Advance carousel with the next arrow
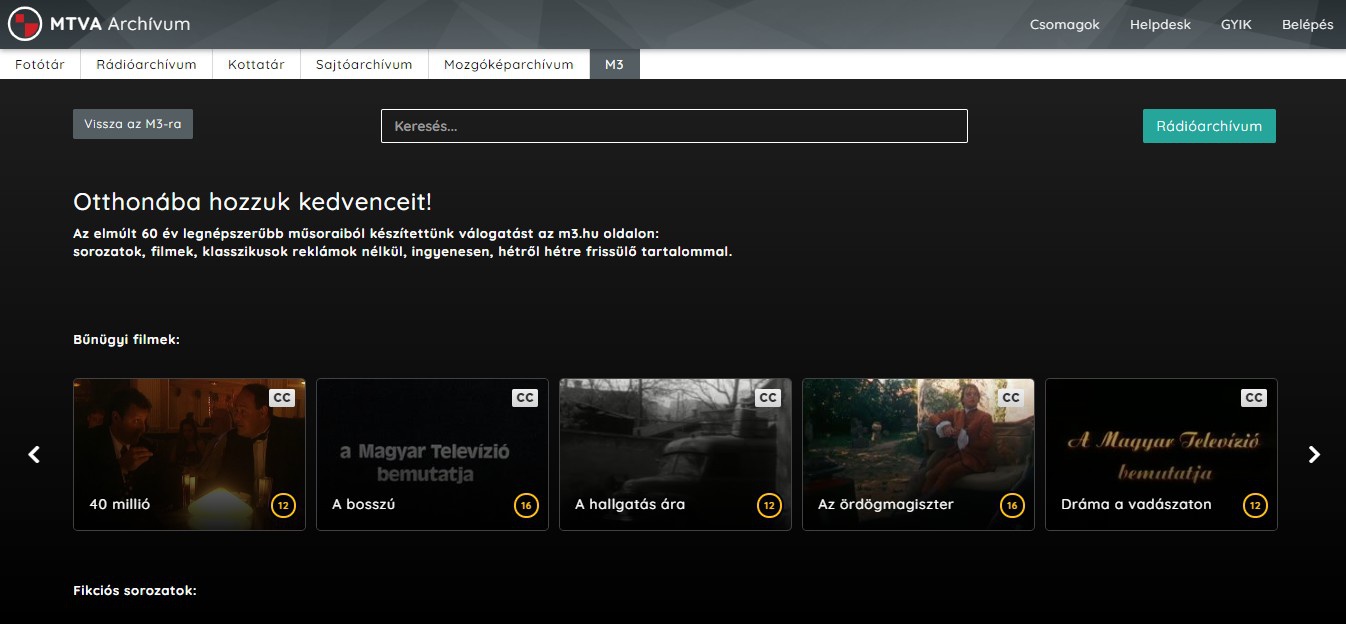 tap(1314, 455)
